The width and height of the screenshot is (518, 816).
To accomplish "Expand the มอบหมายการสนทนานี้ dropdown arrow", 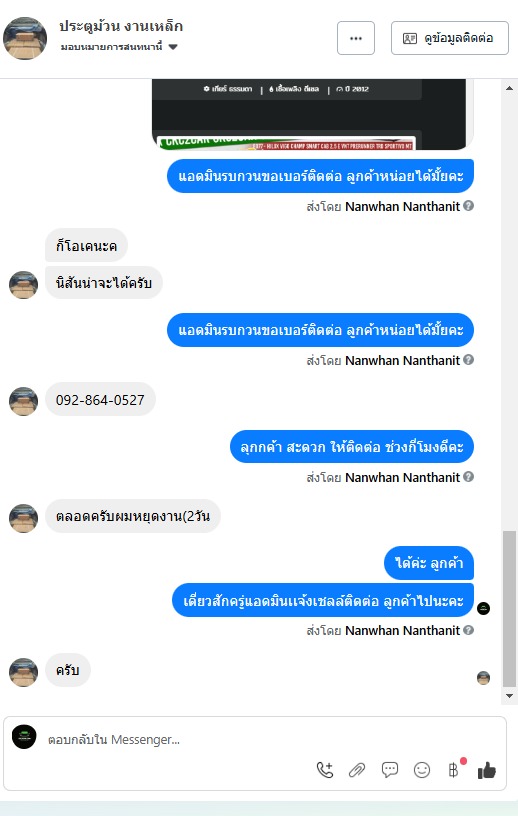I will point(173,47).
